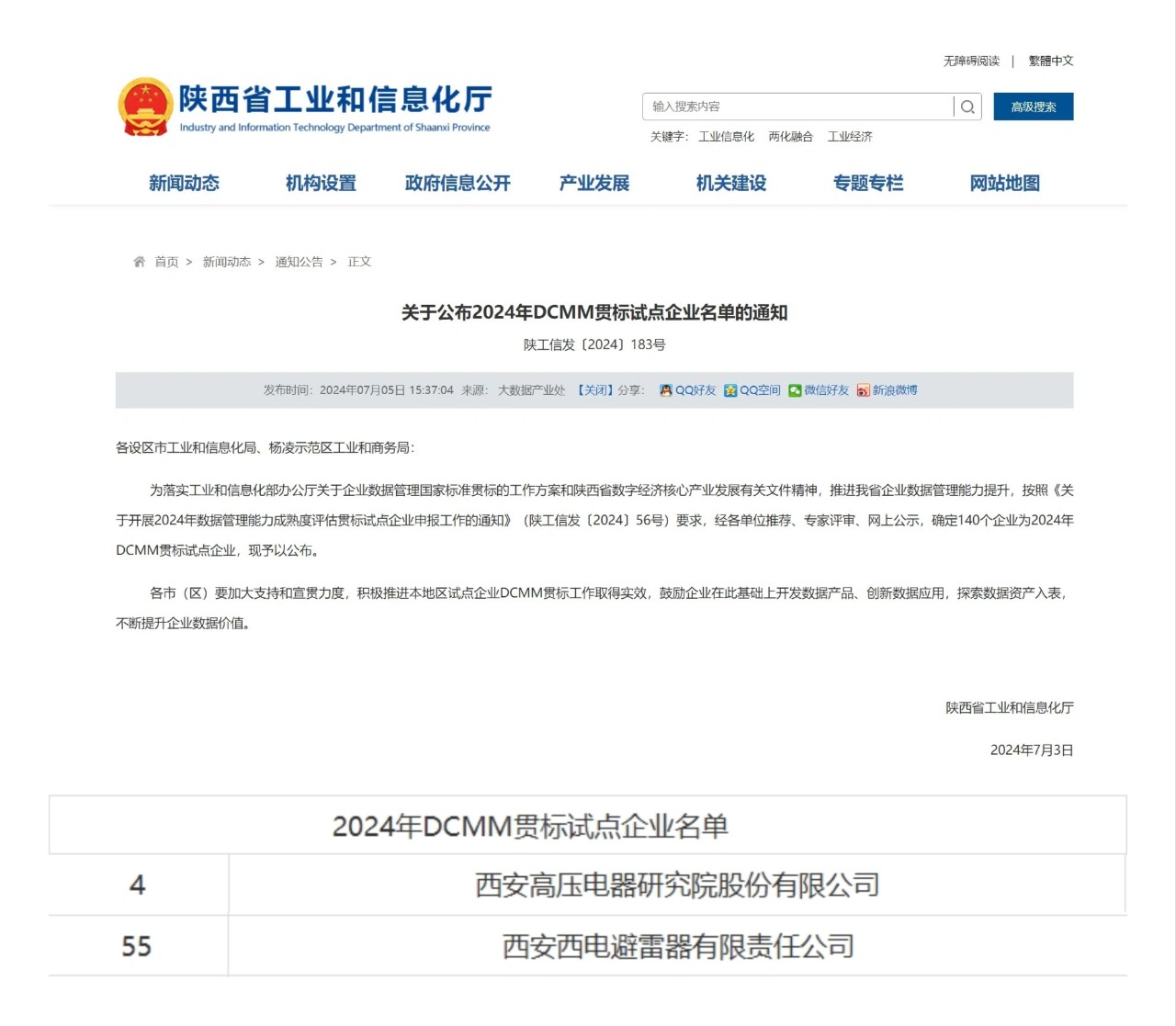1176x1026 pixels.
Task: Open the 机构设置 navigation menu
Action: pyautogui.click(x=321, y=184)
